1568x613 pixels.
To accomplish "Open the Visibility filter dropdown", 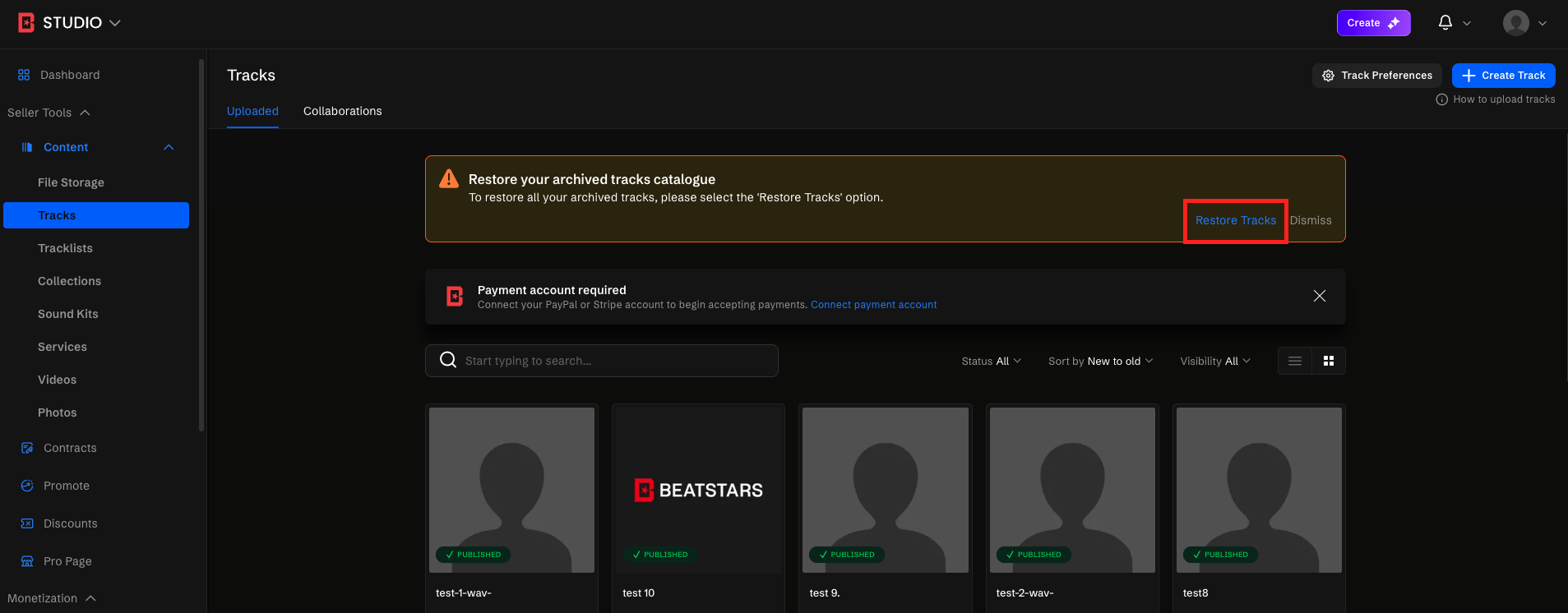I will (1214, 361).
